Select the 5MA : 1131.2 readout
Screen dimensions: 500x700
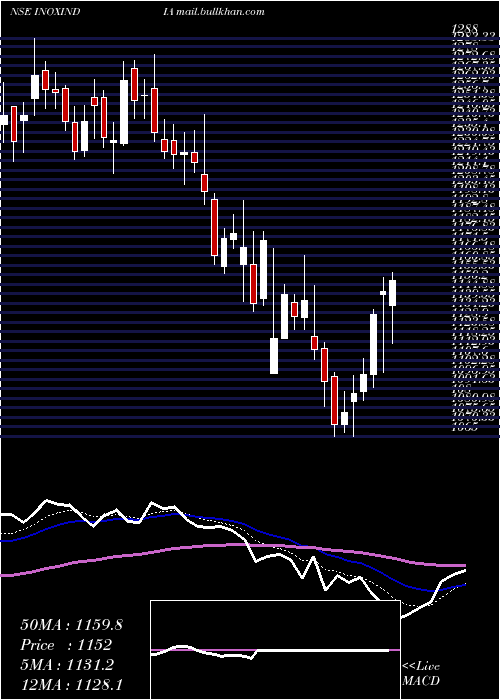point(68,665)
